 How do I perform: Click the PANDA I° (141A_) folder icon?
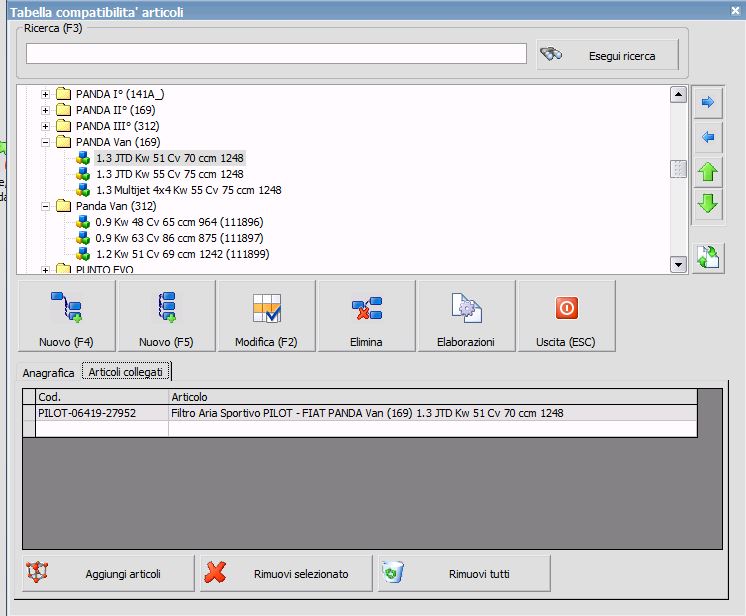pos(63,94)
